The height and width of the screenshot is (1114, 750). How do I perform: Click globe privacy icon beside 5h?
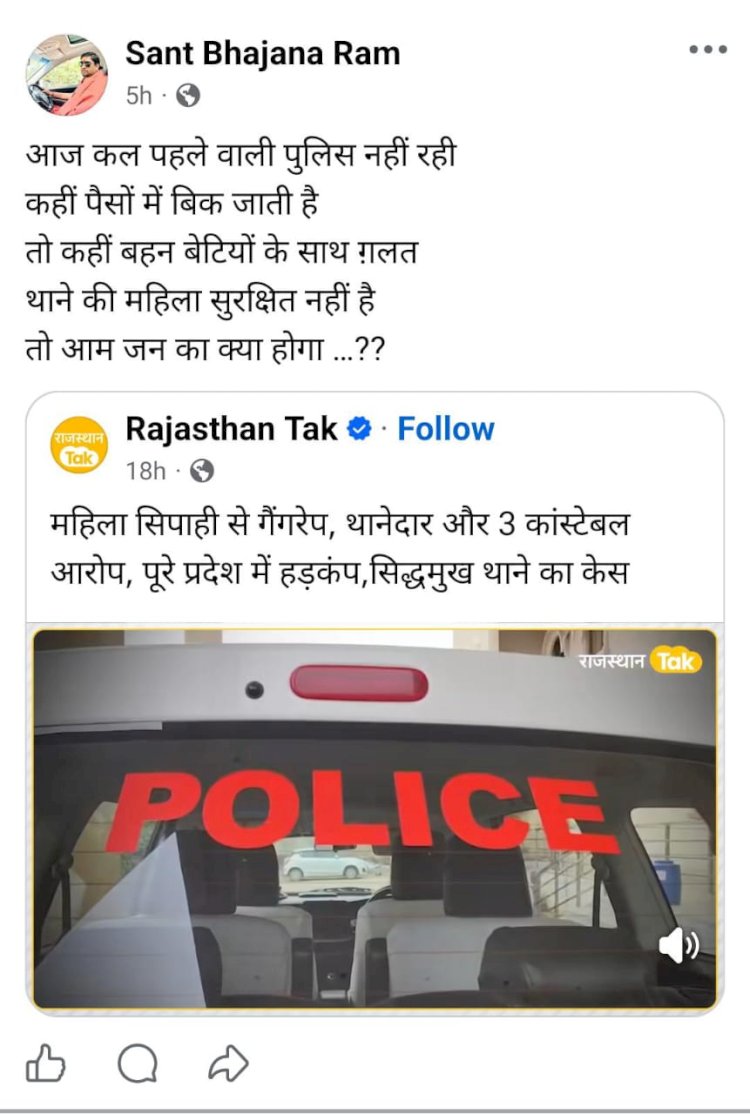coord(188,95)
